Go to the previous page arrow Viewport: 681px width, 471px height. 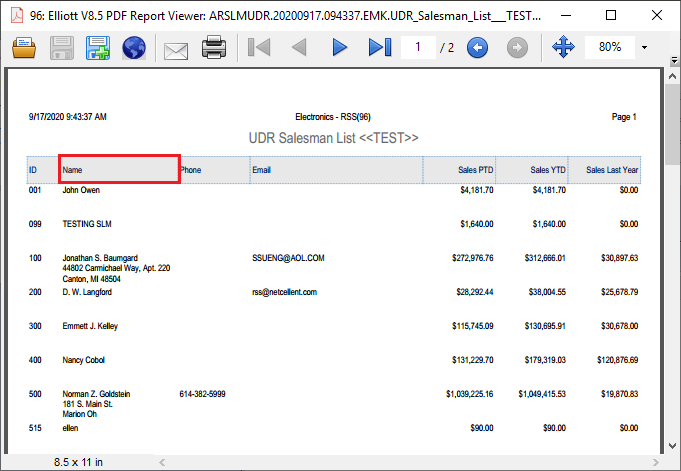pos(299,47)
